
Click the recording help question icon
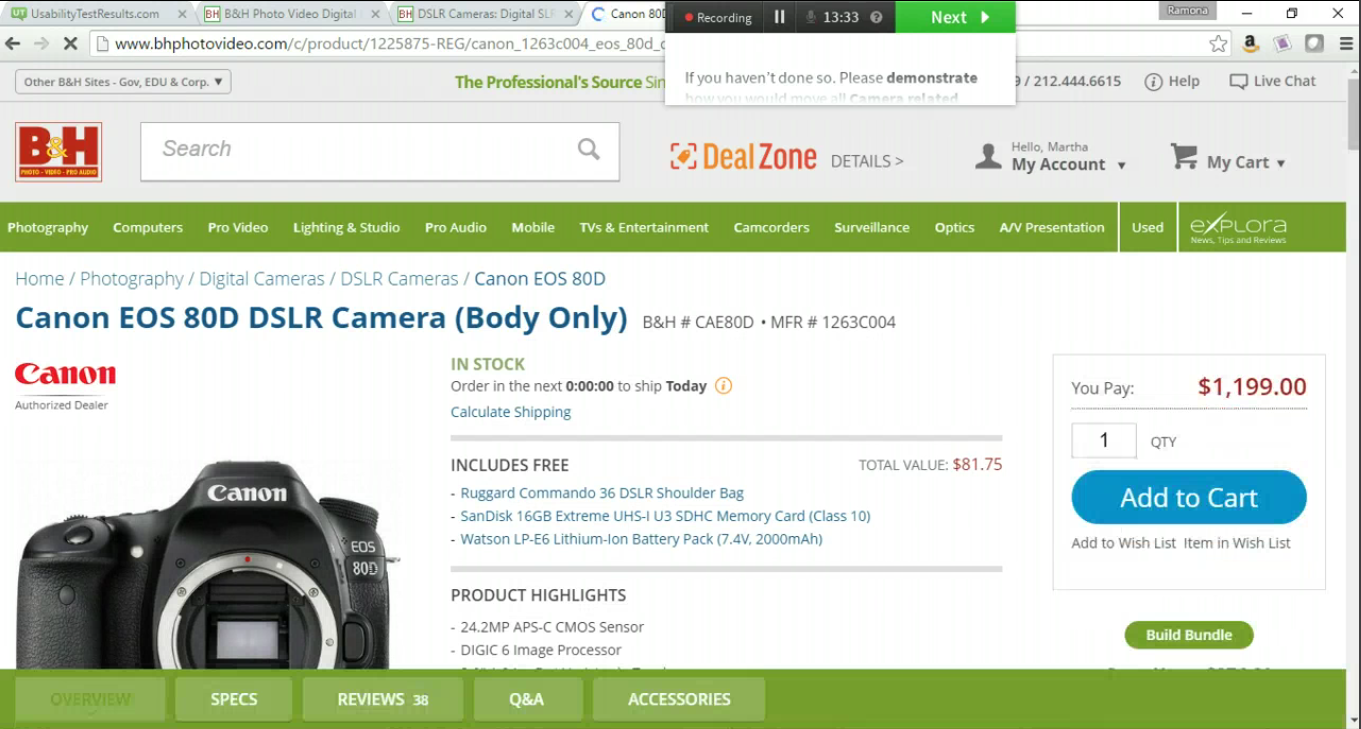pos(877,18)
